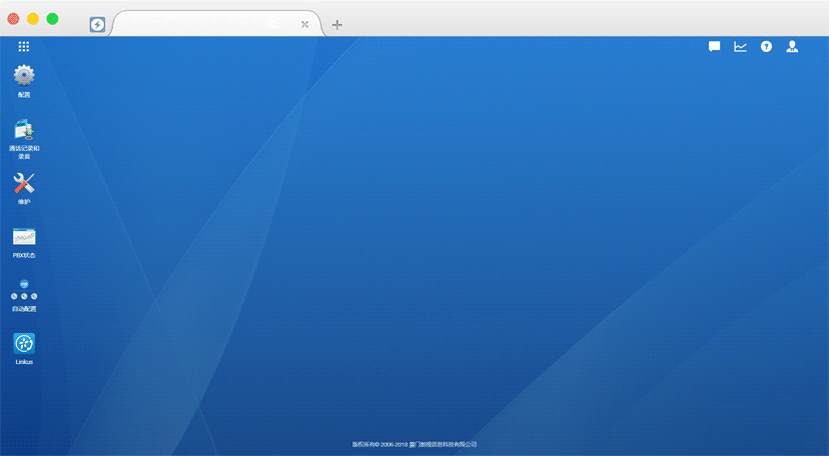Open 通话记录和录音 call records icon
Screen dimensions: 829x456
tap(24, 130)
